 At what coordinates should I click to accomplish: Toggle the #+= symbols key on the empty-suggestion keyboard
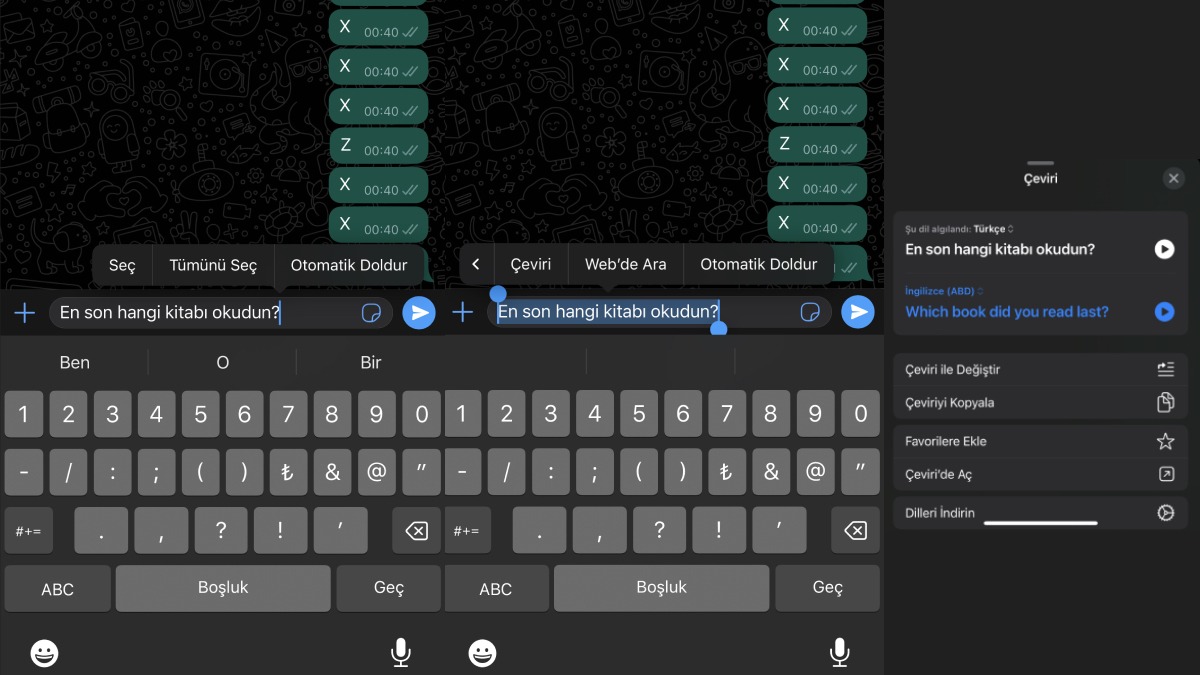pyautogui.click(x=467, y=531)
